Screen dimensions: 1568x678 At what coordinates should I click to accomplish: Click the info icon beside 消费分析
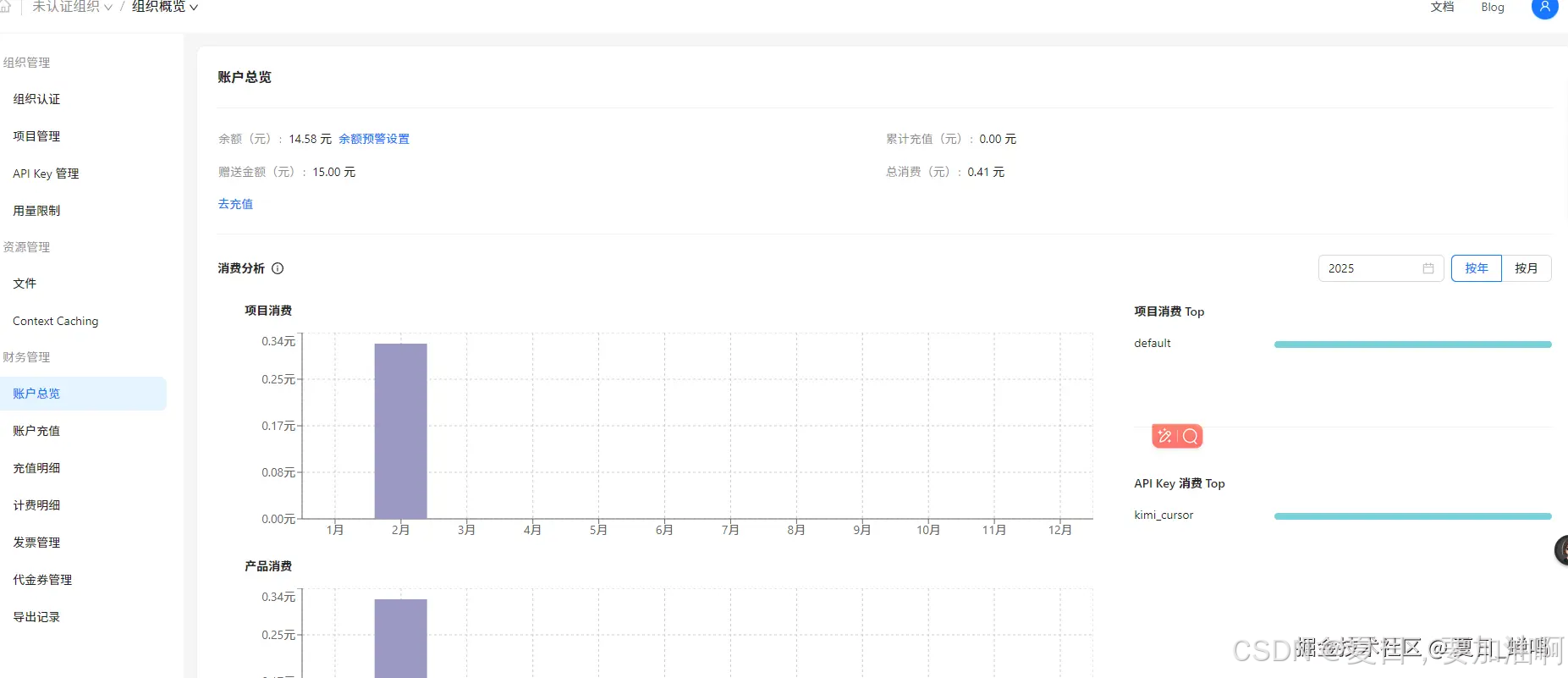point(278,268)
